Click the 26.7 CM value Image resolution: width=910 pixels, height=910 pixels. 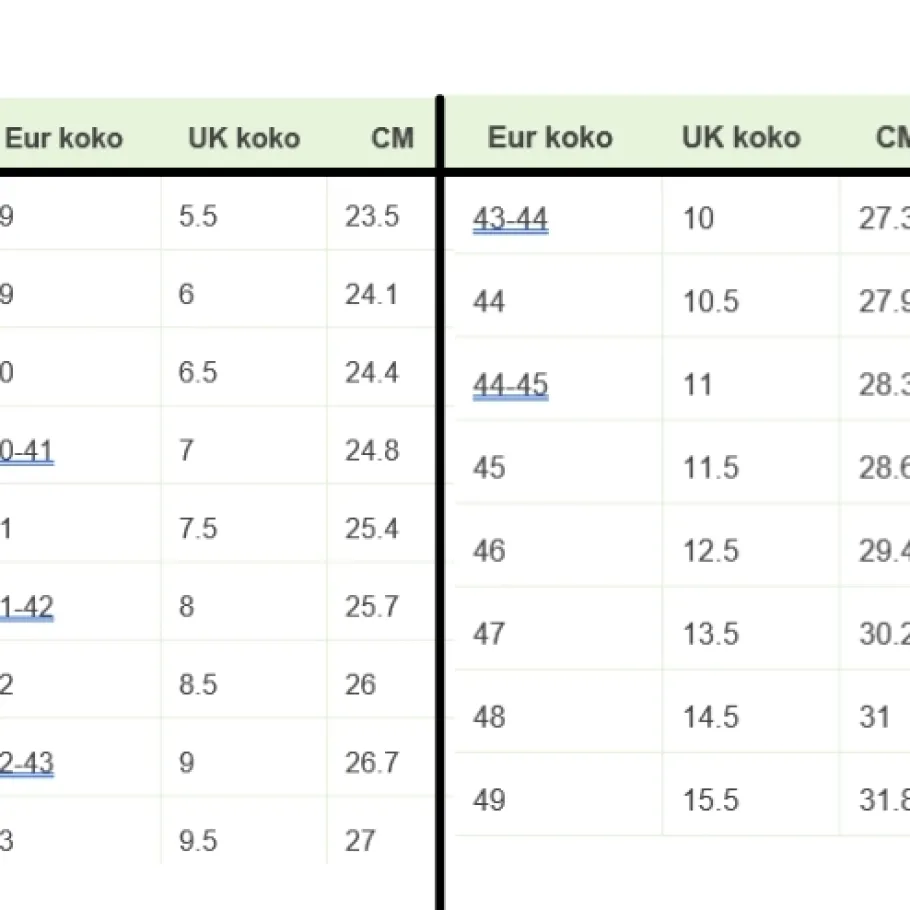click(x=372, y=763)
